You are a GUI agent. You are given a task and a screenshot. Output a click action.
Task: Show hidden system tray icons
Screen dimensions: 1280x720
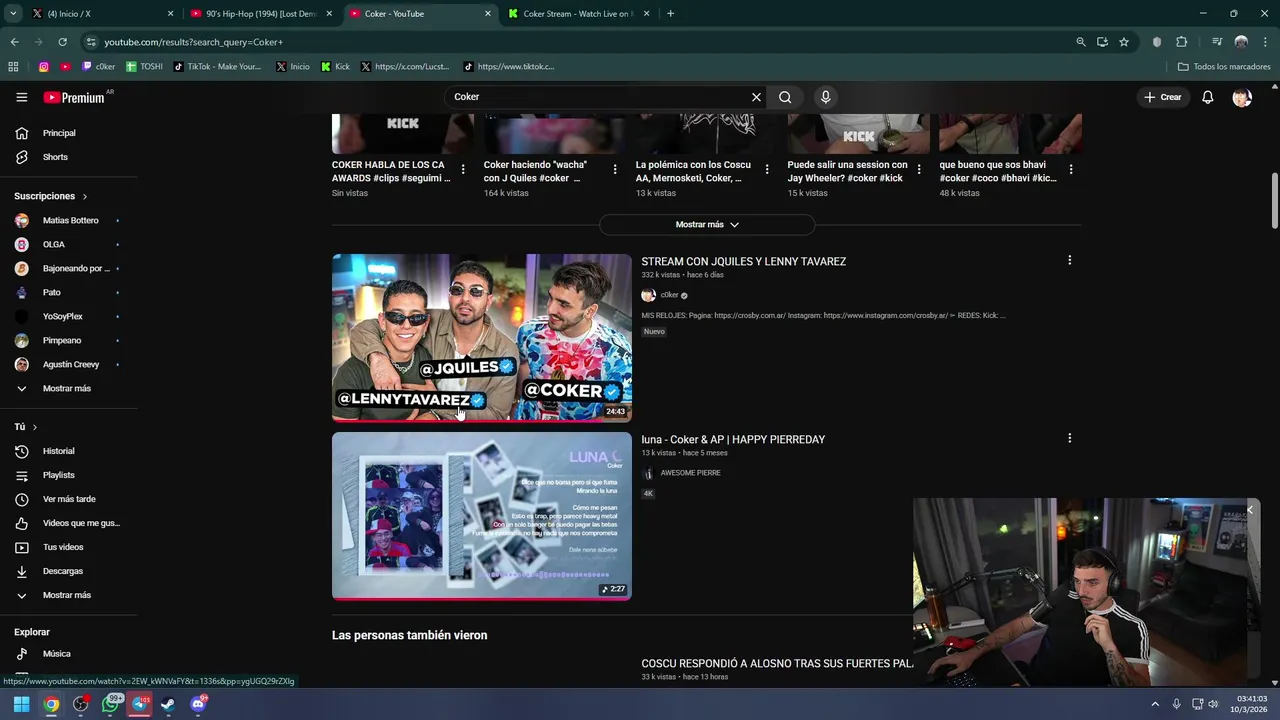pyautogui.click(x=1155, y=704)
